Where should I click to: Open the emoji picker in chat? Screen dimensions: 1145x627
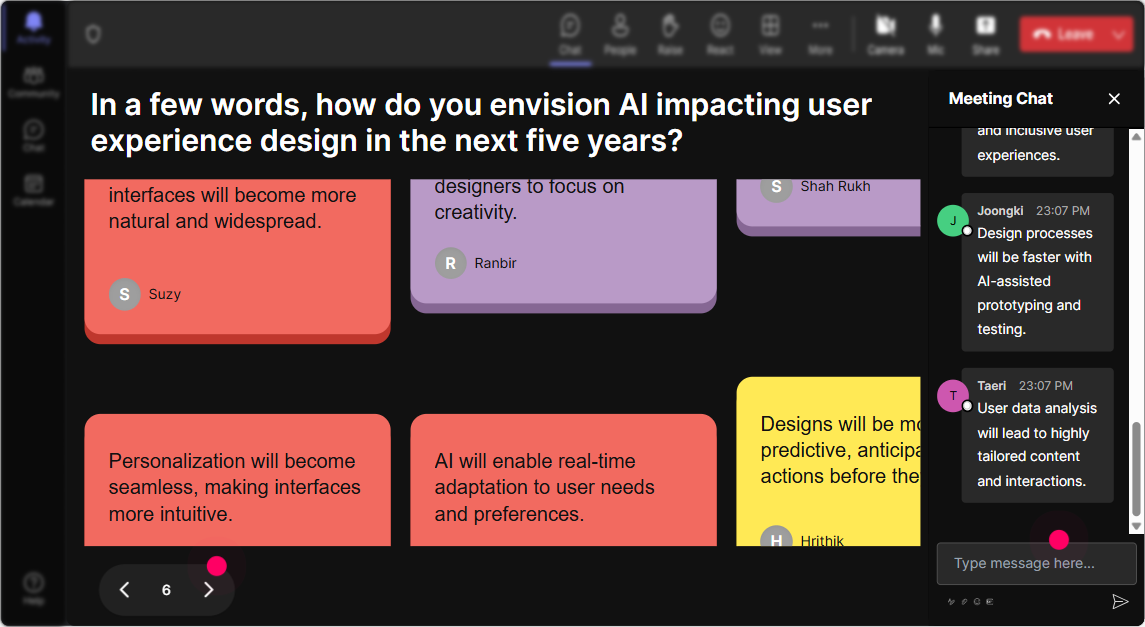[x=977, y=602]
